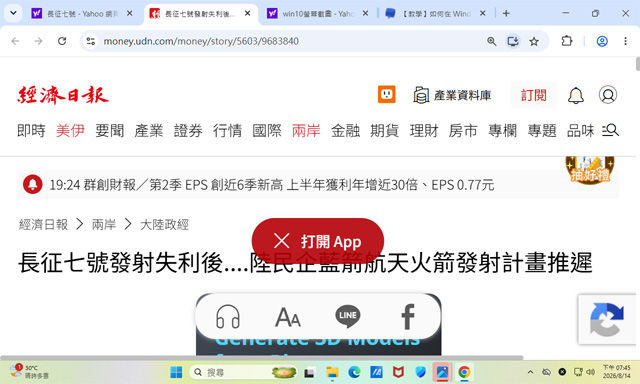The height and width of the screenshot is (384, 640).
Task: Open the 專欄 menu item
Action: point(502,131)
